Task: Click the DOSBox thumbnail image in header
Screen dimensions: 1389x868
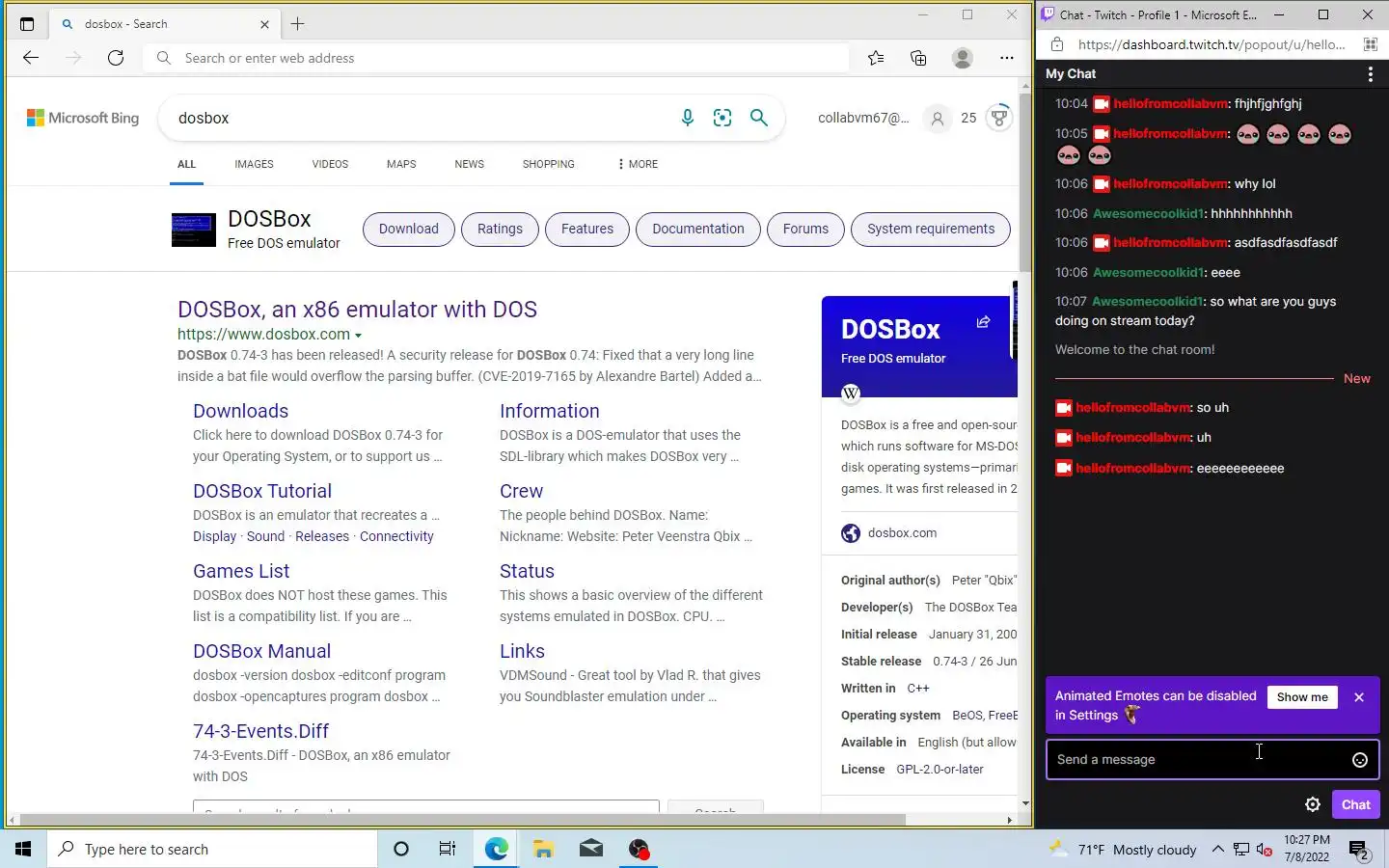Action: tap(194, 230)
